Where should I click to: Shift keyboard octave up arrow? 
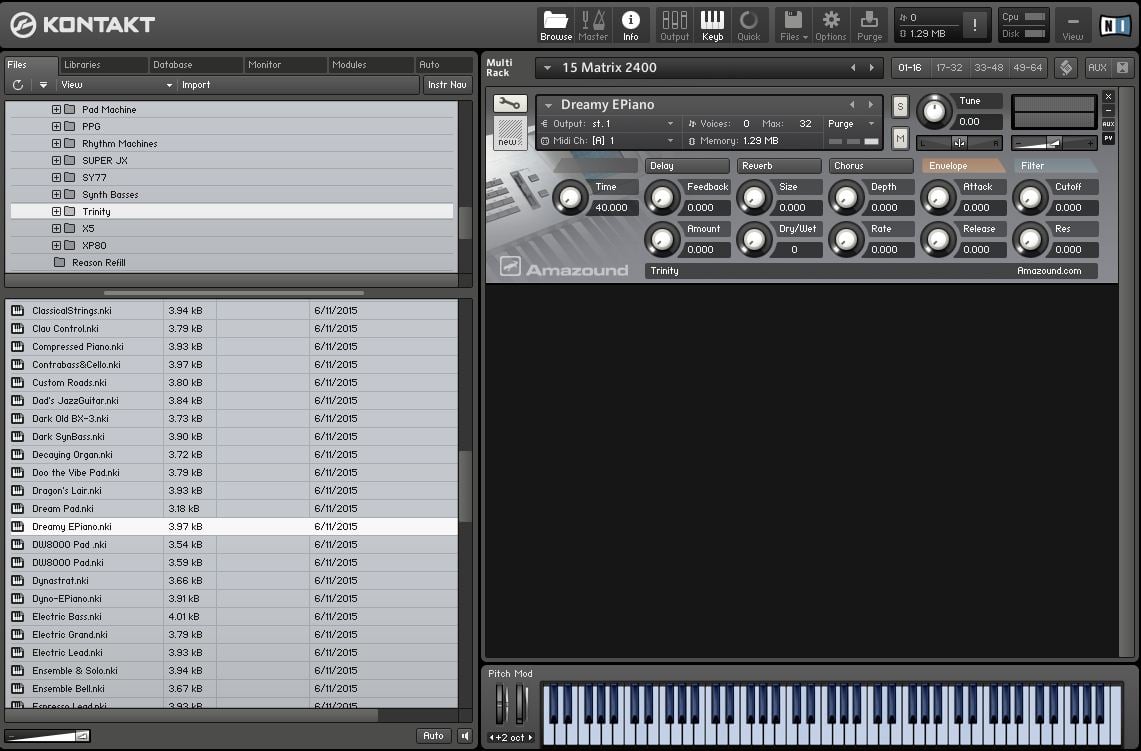point(530,737)
